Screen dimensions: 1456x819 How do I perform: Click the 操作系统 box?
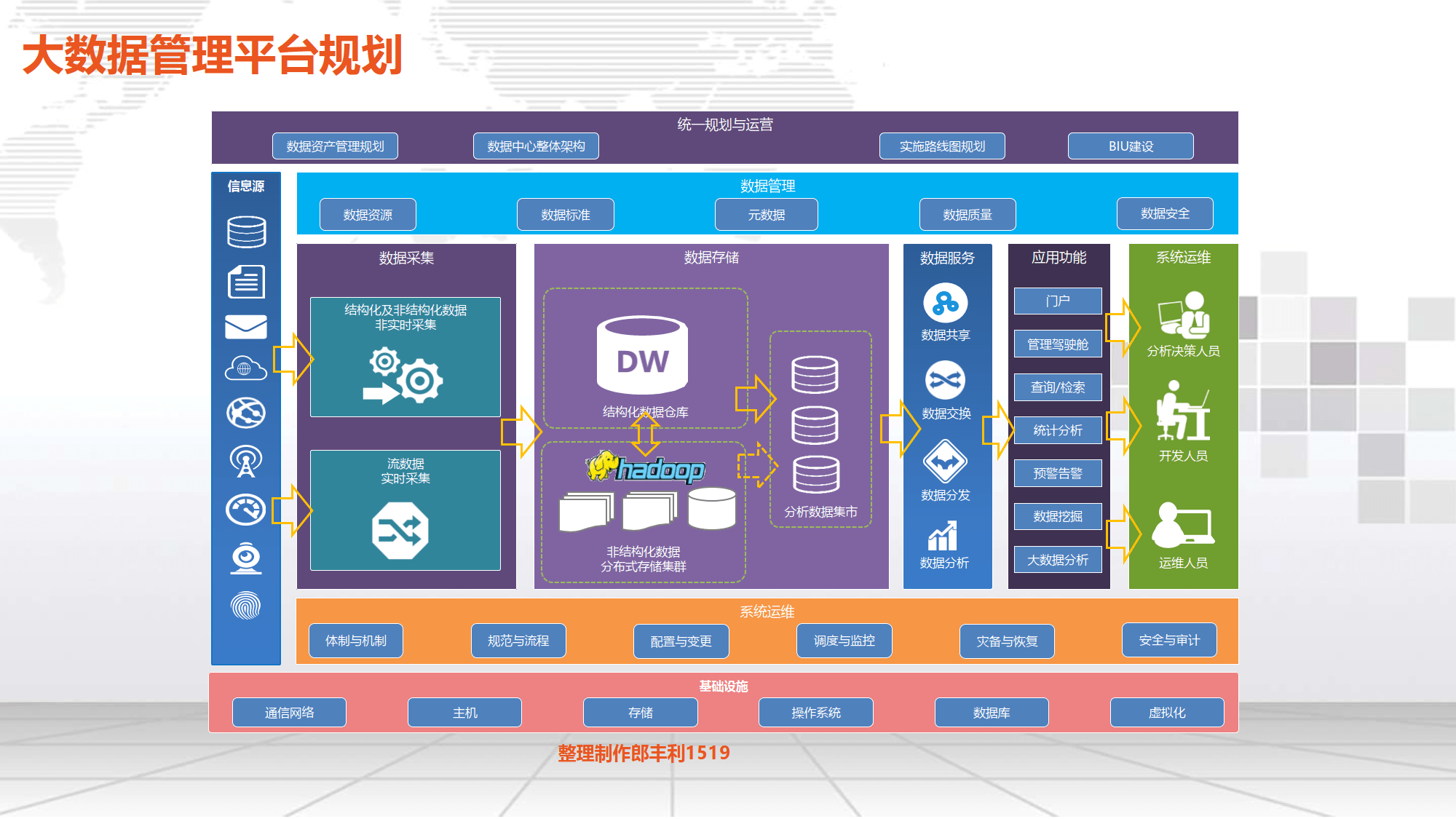[816, 713]
